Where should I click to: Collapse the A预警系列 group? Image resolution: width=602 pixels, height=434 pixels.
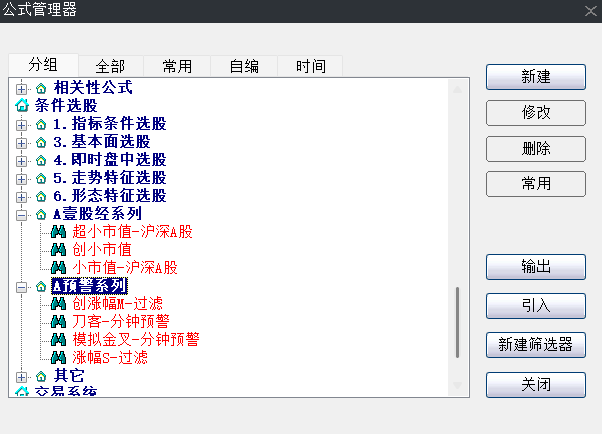(x=22, y=286)
